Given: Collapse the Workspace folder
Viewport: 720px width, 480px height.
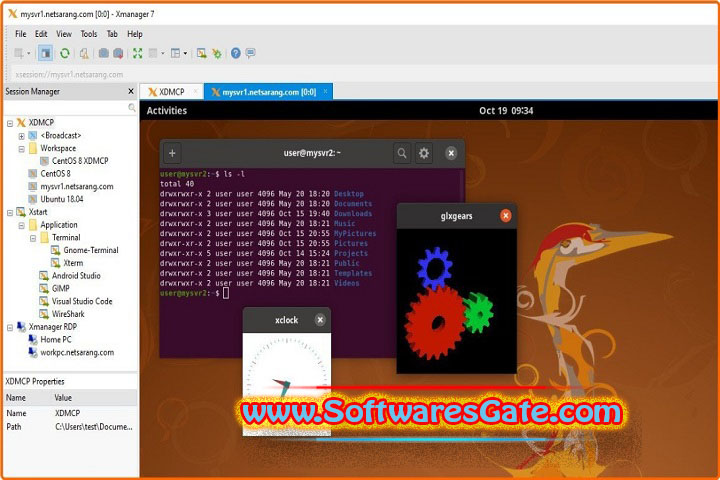Looking at the screenshot, I should tap(21, 149).
